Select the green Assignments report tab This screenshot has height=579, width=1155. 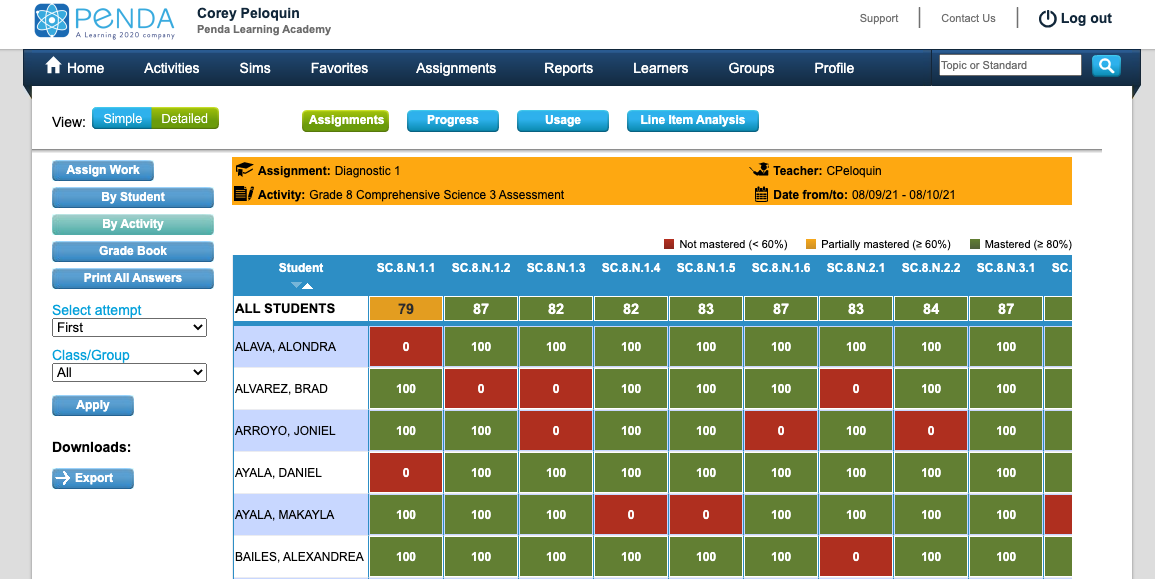[x=345, y=120]
